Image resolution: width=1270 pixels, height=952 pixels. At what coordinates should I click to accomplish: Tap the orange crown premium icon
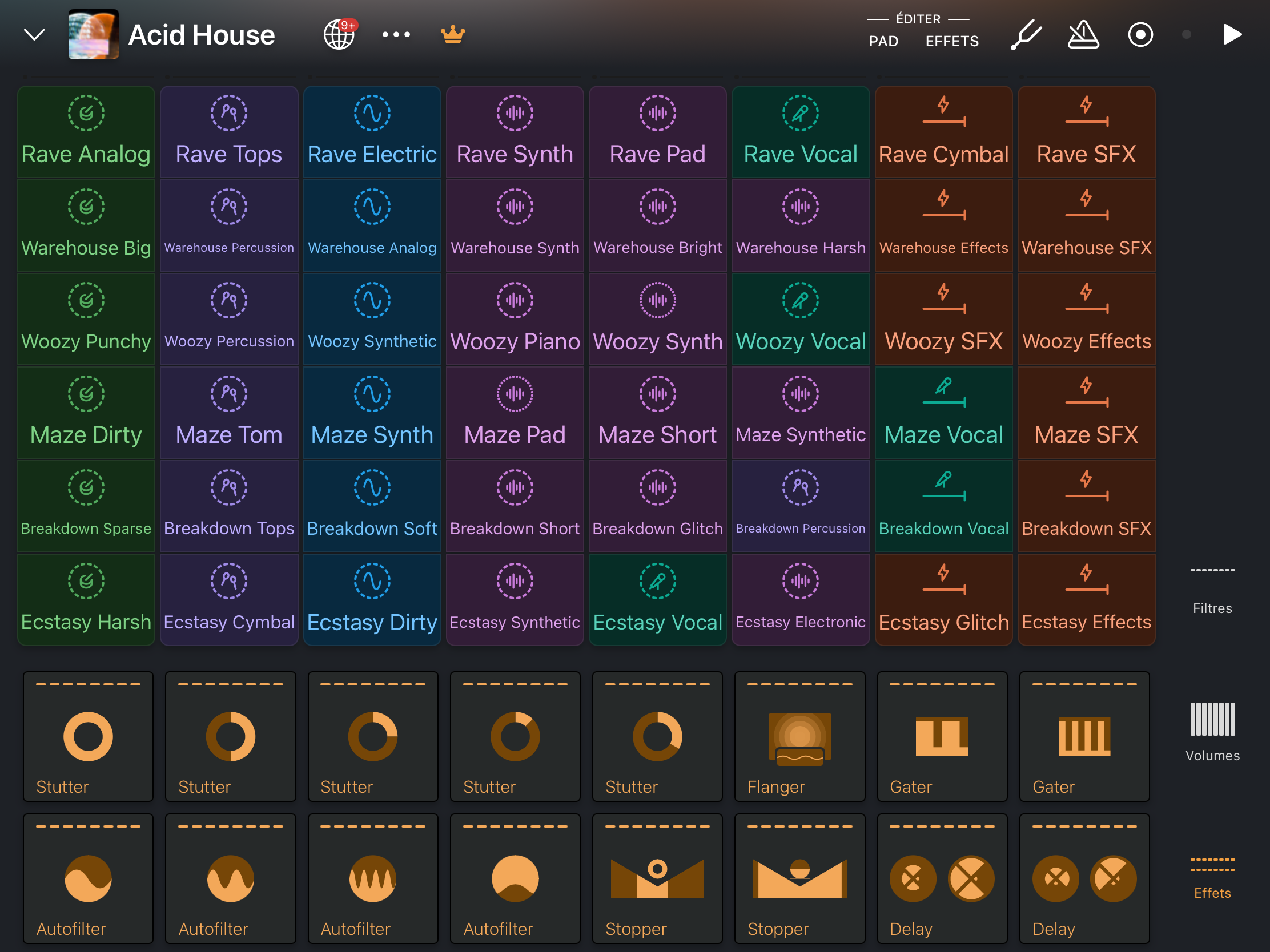(452, 34)
